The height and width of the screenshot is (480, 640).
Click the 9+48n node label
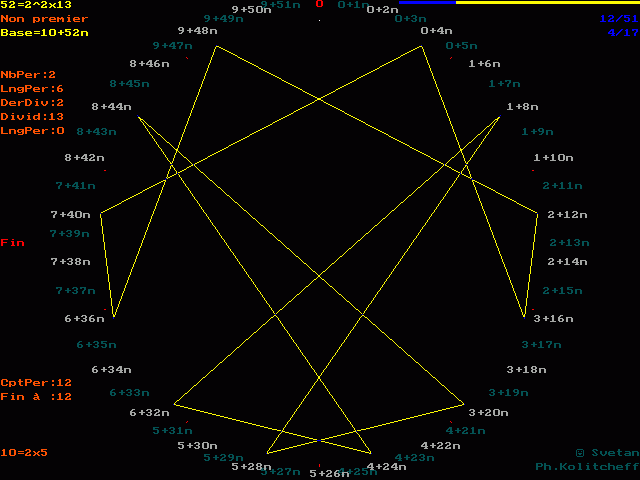point(197,31)
